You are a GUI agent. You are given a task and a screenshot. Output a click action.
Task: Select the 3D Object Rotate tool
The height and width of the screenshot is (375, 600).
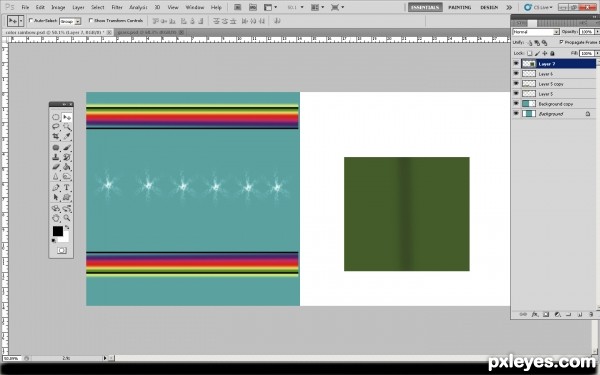tap(56, 209)
